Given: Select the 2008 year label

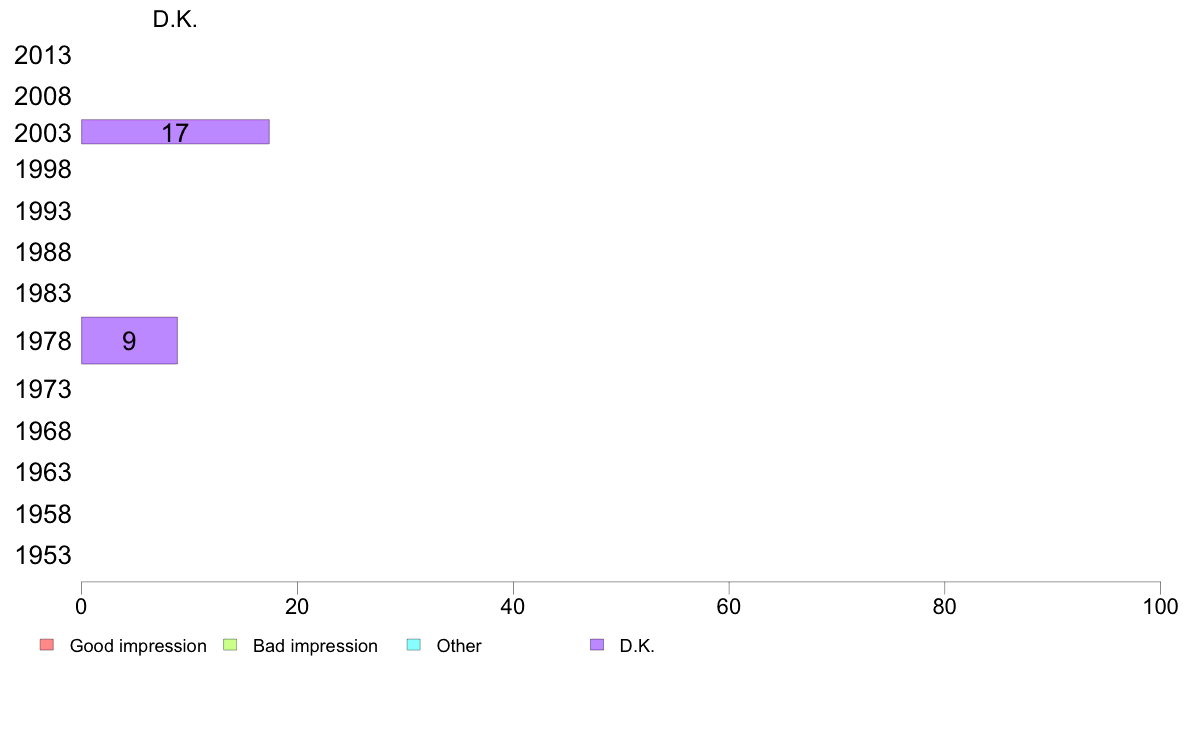Looking at the screenshot, I should 43,96.
